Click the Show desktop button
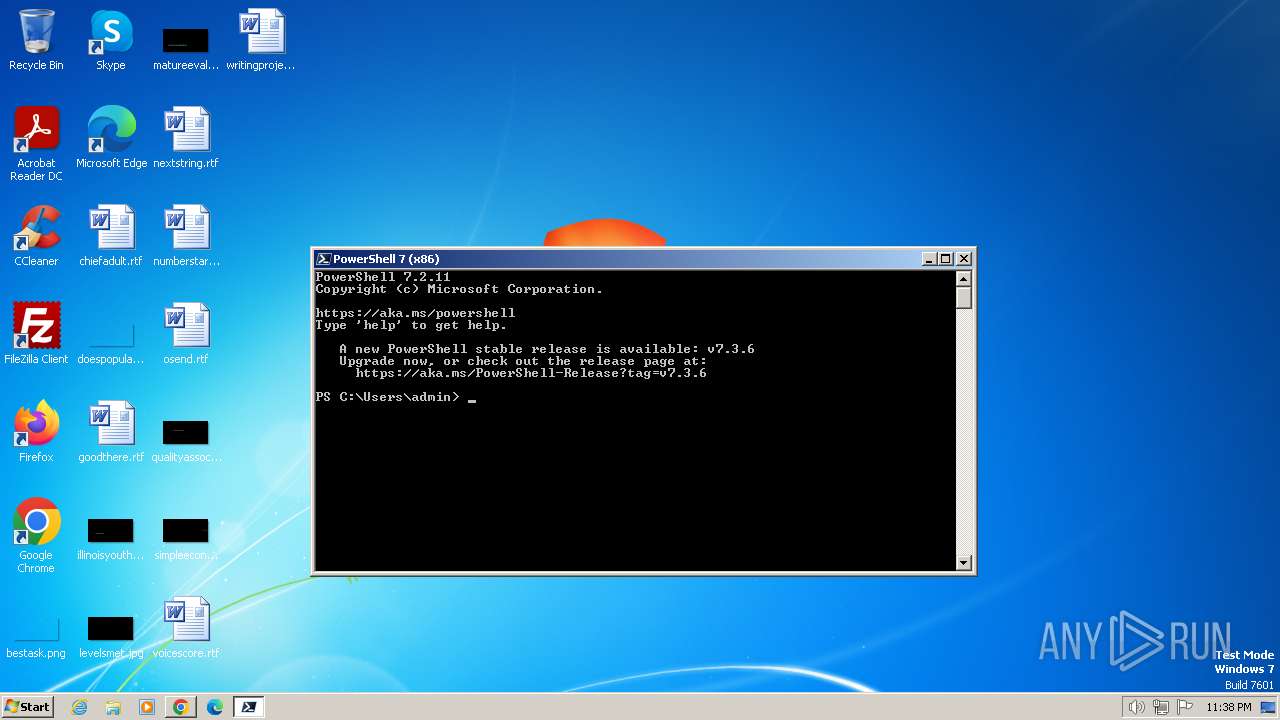Screen dimensions: 1280x720 [1269, 707]
